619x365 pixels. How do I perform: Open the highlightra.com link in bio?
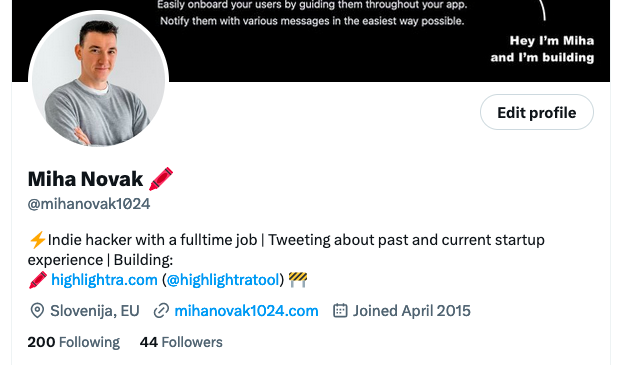coord(104,280)
